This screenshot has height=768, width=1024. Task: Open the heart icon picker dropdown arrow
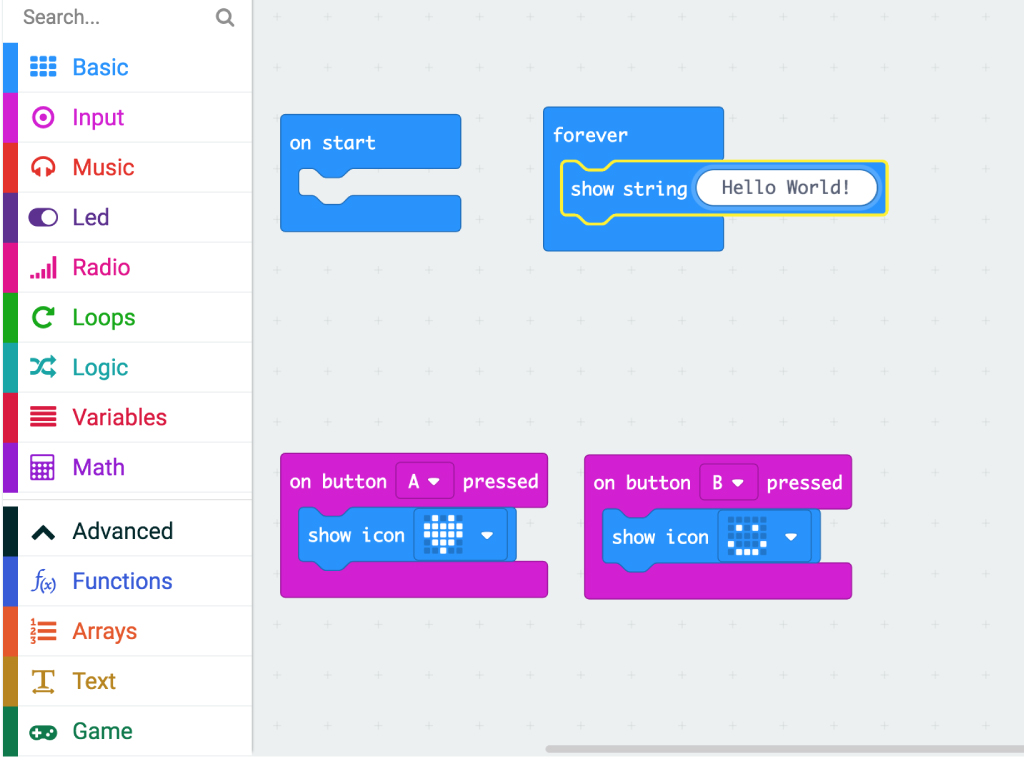click(x=487, y=536)
